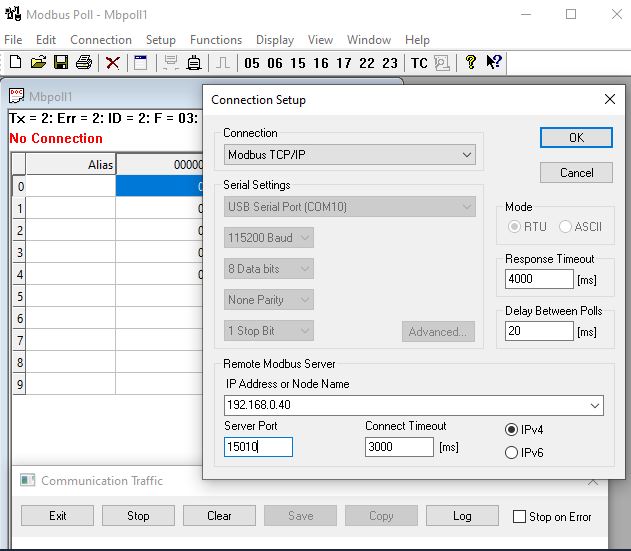Open function 17 Report Slave ID

pyautogui.click(x=344, y=63)
